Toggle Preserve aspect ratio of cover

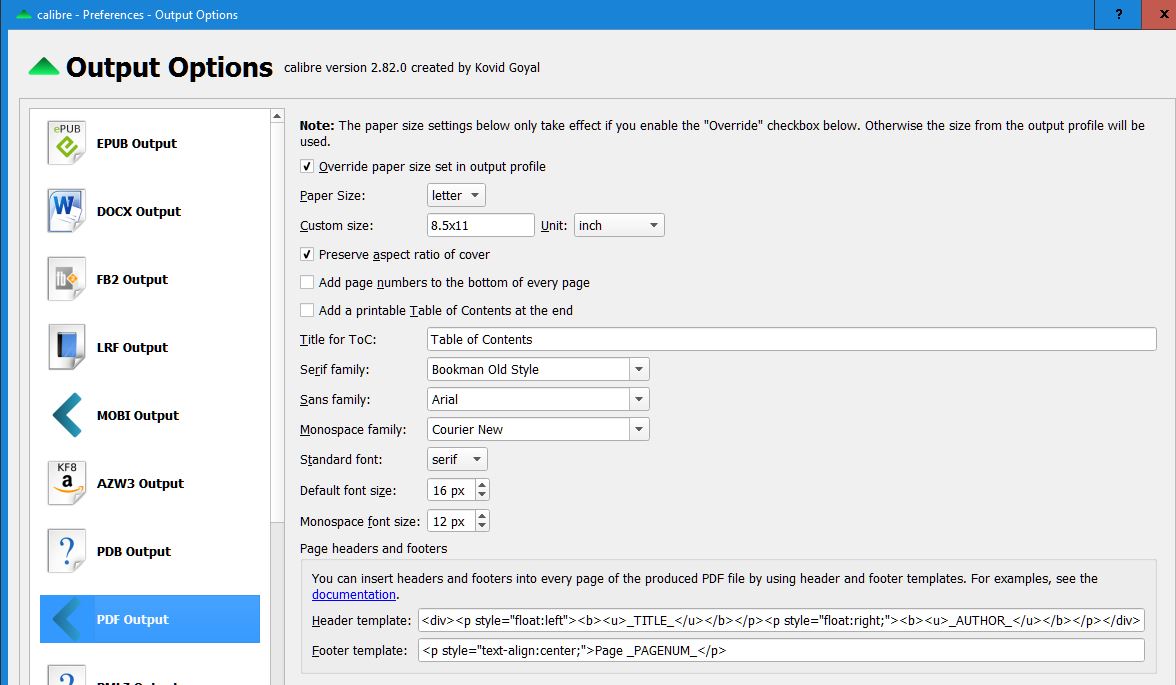pyautogui.click(x=307, y=254)
